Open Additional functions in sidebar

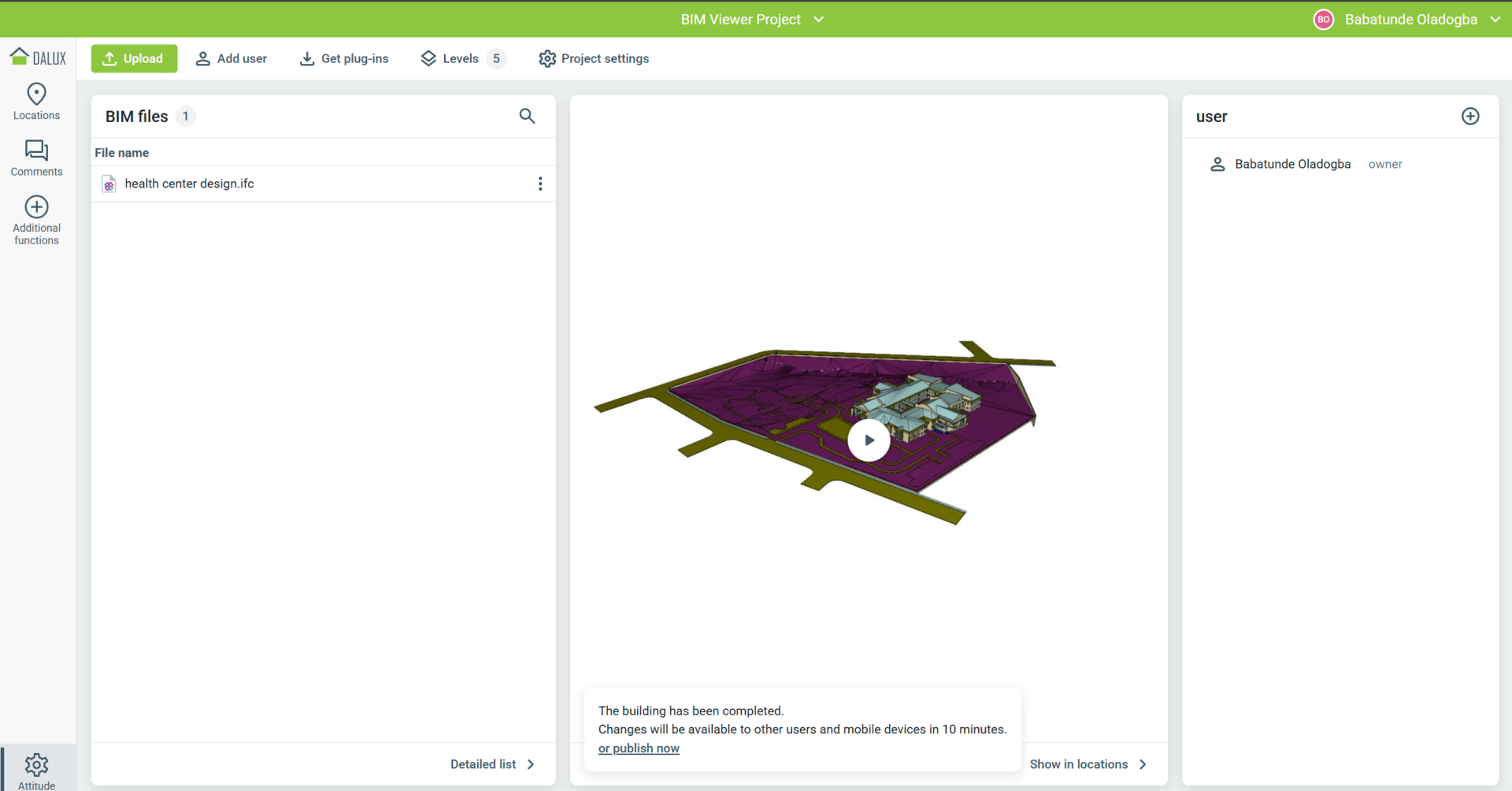pyautogui.click(x=36, y=221)
